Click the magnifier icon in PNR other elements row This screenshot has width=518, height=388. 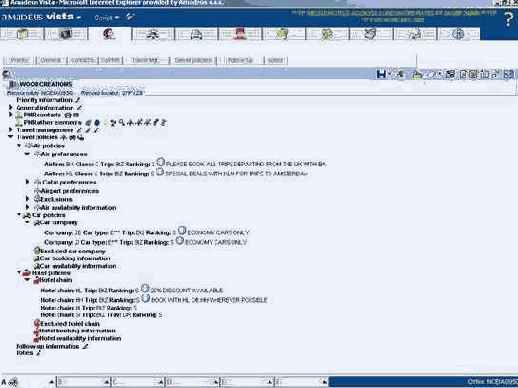tap(122, 123)
